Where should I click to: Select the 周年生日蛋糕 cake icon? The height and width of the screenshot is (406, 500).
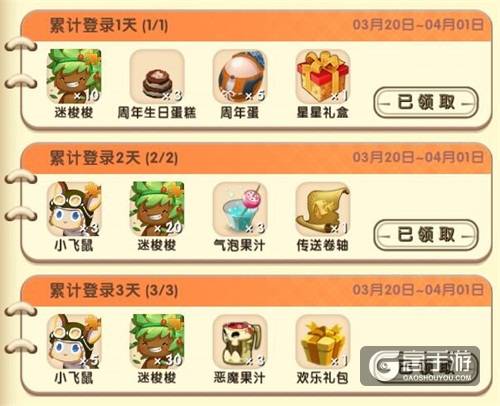click(157, 76)
